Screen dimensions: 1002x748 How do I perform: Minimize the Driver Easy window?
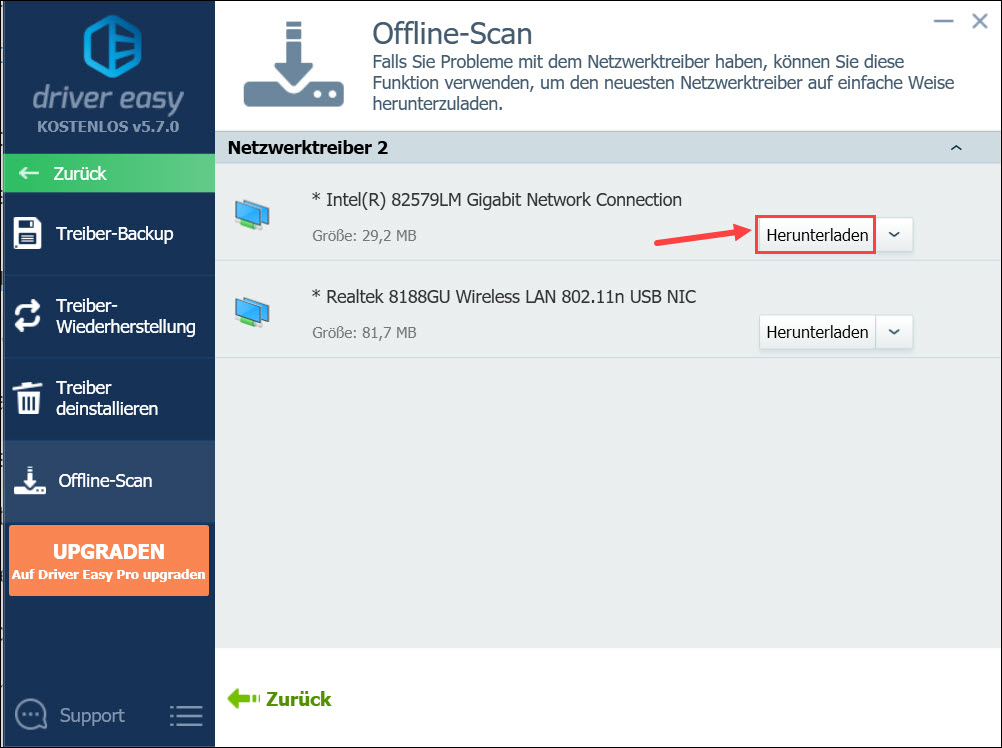pyautogui.click(x=943, y=22)
